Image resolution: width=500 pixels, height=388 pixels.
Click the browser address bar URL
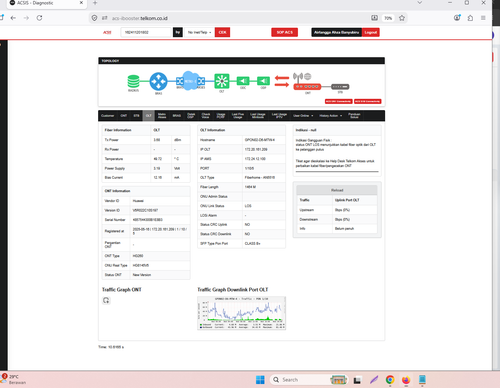click(x=140, y=18)
